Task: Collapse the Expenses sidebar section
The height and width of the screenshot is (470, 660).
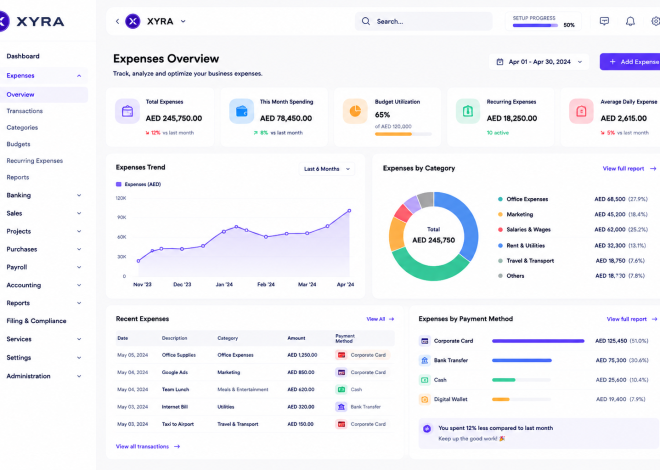Action: (x=79, y=76)
